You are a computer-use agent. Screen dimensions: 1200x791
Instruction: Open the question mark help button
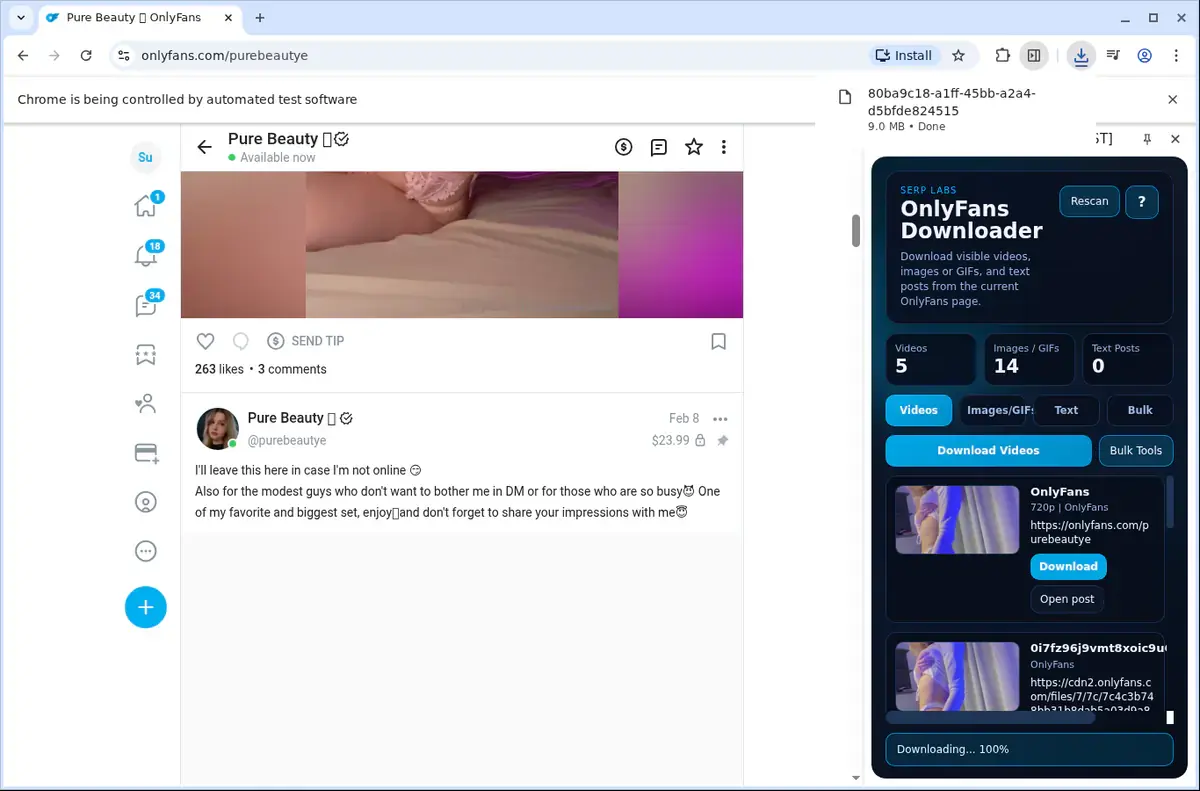1142,201
